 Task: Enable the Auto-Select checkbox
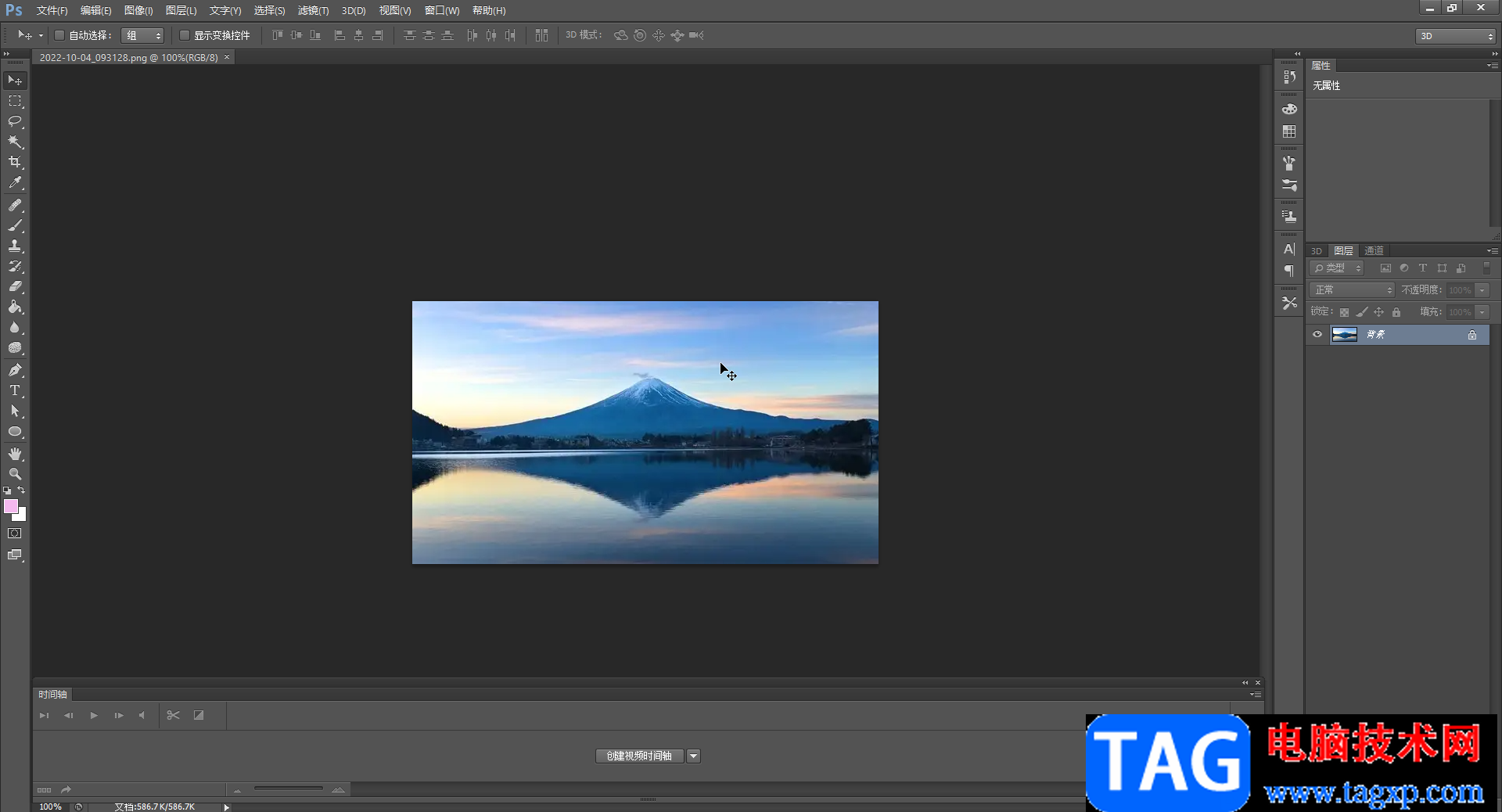click(59, 35)
